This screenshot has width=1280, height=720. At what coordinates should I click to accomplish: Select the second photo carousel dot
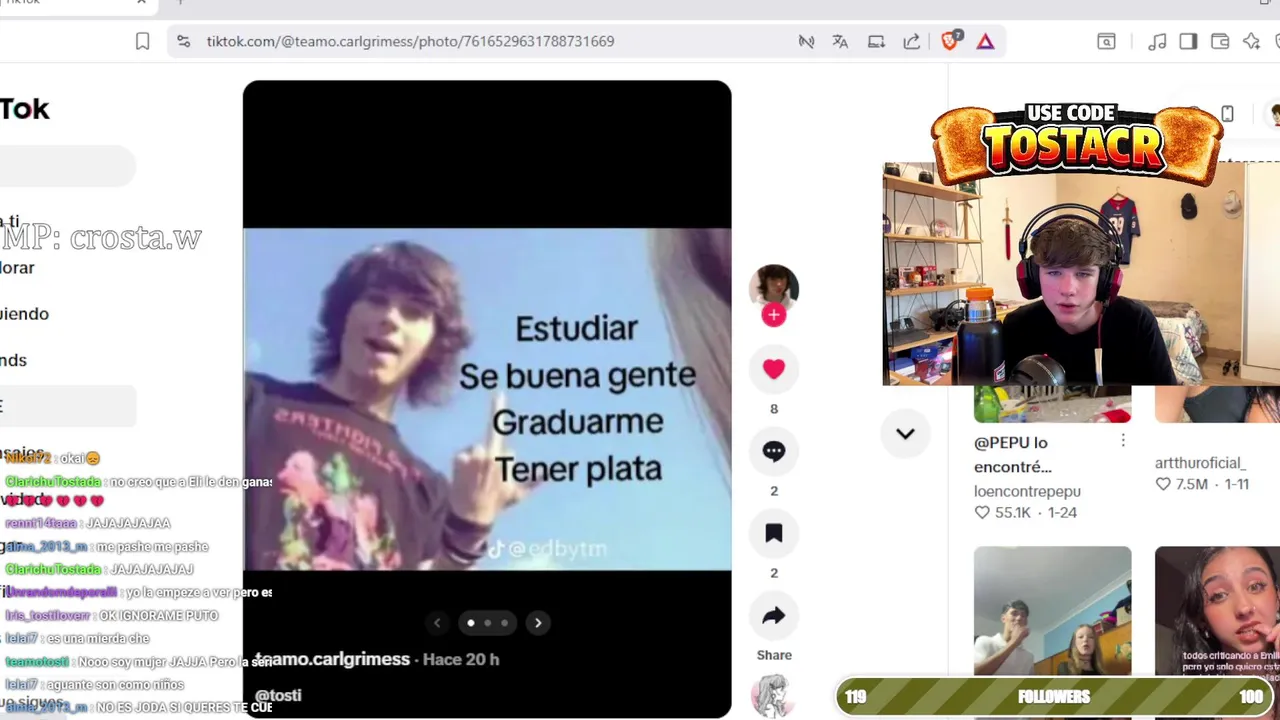(x=488, y=623)
